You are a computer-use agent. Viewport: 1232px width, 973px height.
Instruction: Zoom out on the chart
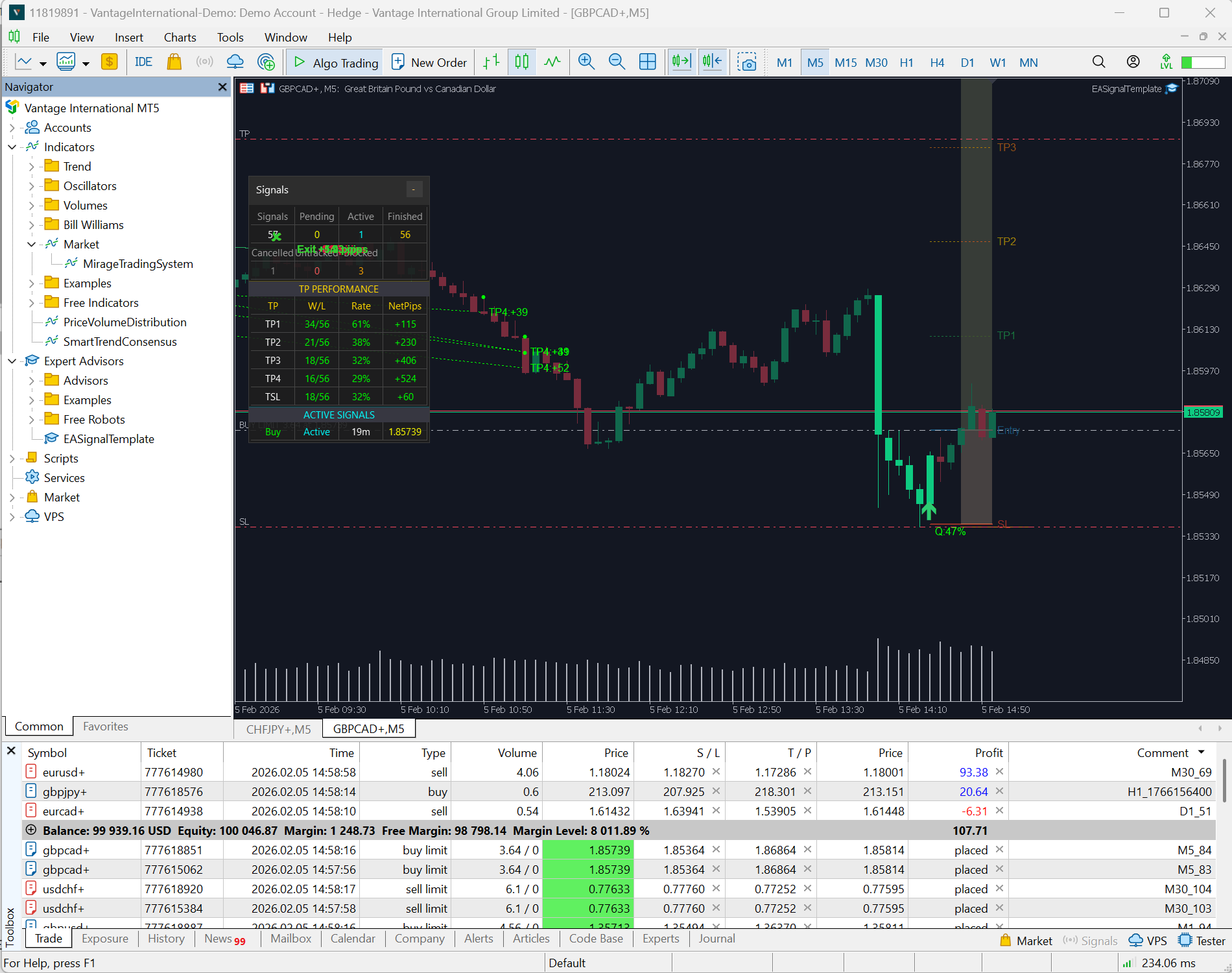click(617, 62)
